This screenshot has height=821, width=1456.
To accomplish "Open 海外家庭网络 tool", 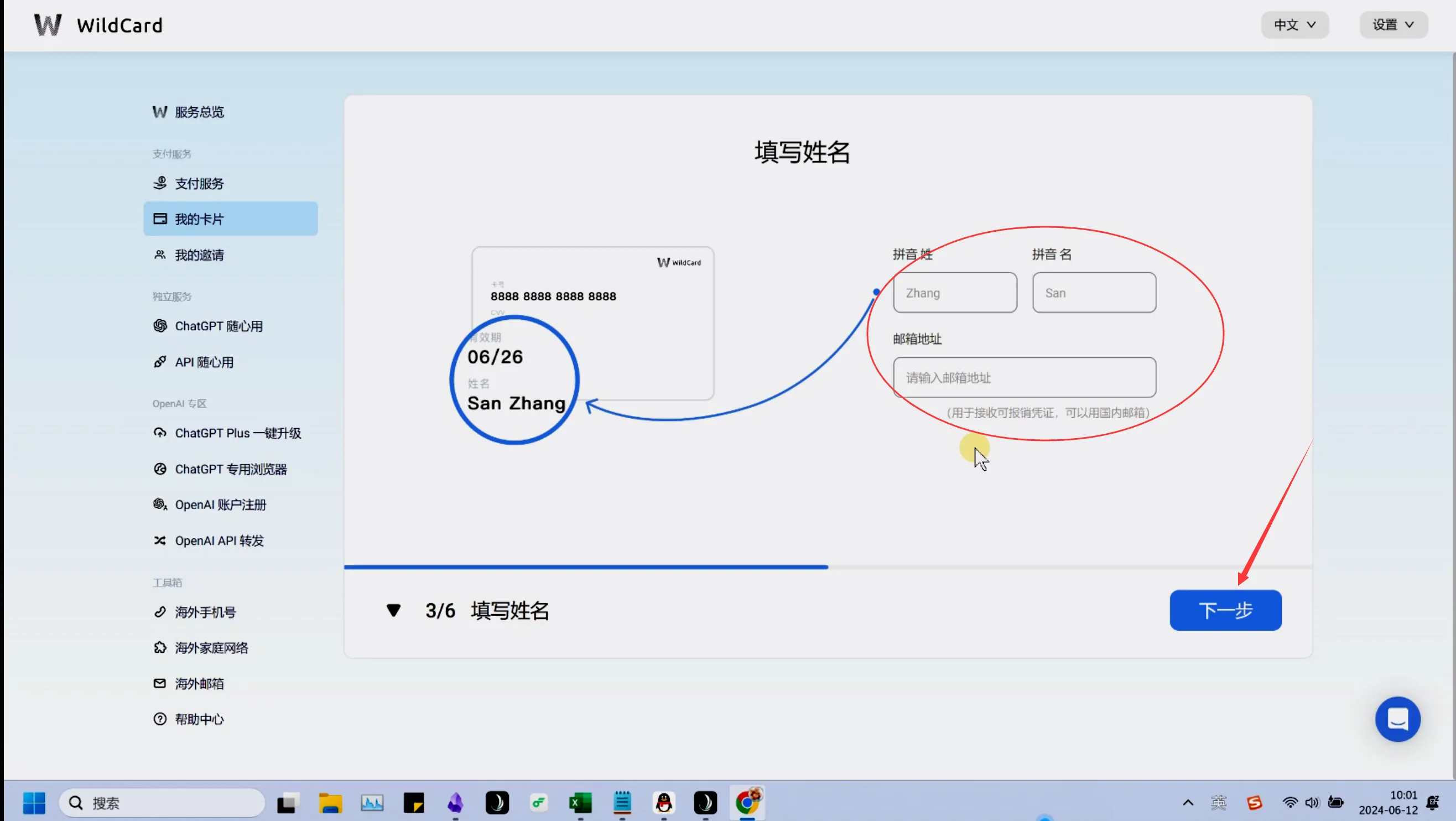I will point(211,648).
